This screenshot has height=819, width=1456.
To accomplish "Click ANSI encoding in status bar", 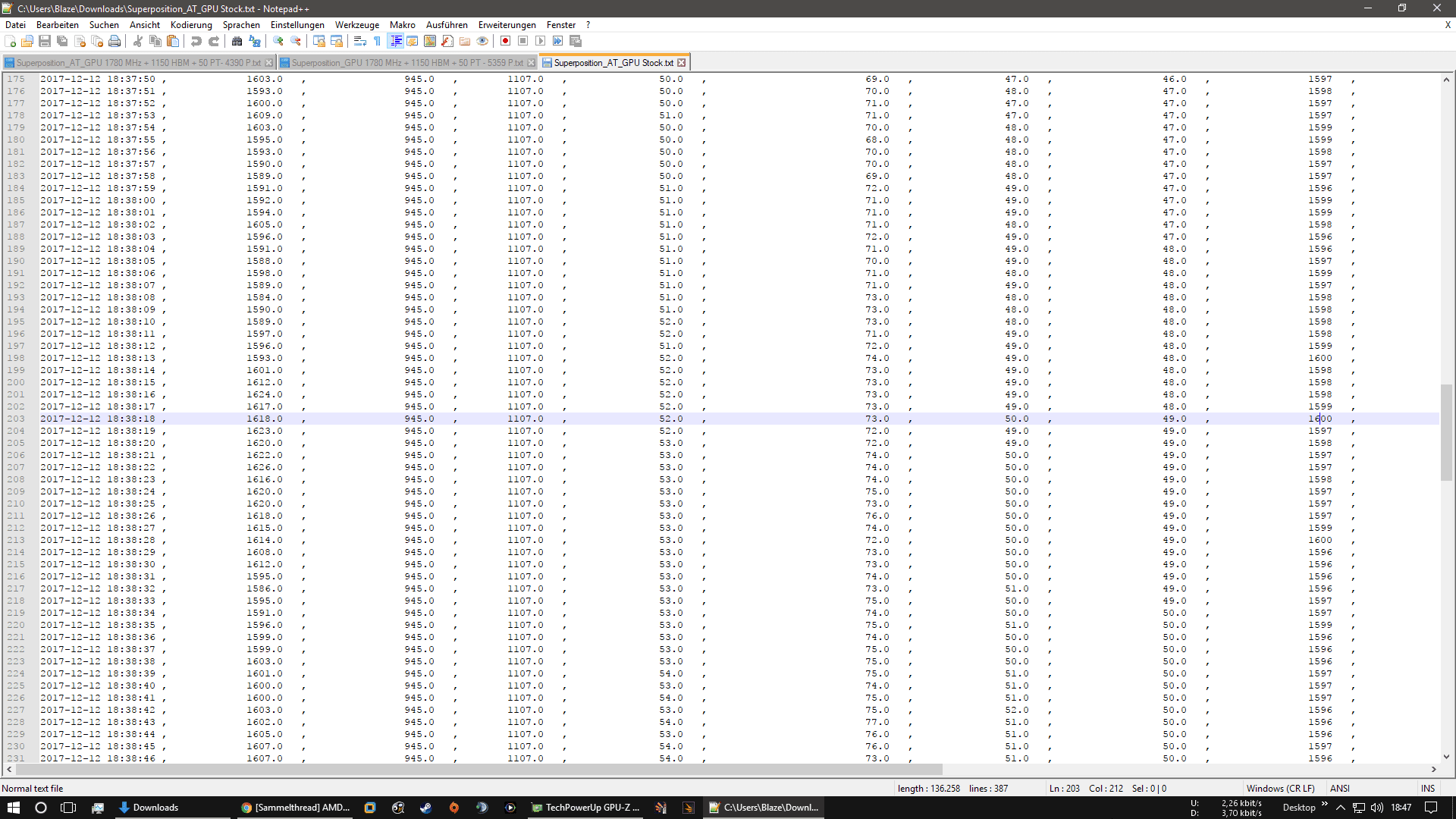I will (x=1340, y=789).
